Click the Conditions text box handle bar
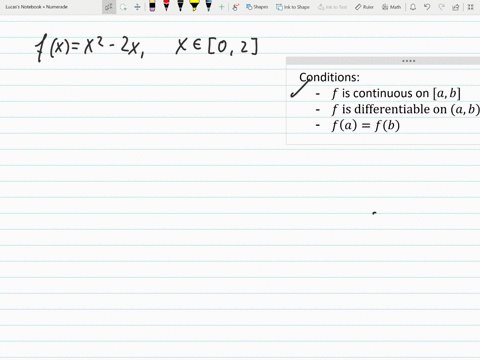Image resolution: width=480 pixels, height=360 pixels. [383, 61]
